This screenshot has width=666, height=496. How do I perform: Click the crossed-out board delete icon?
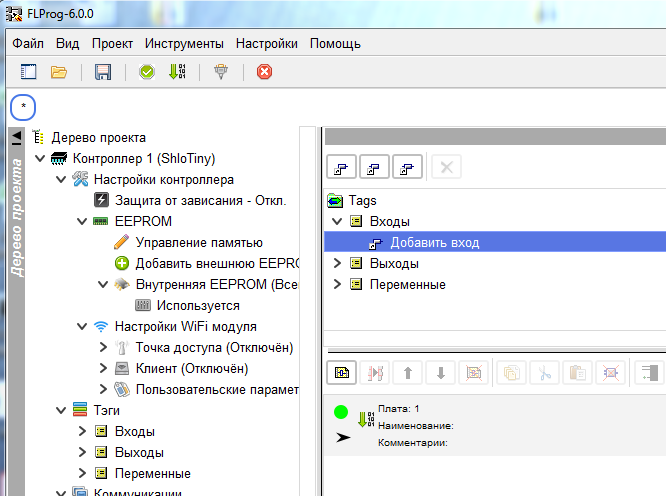tap(474, 373)
